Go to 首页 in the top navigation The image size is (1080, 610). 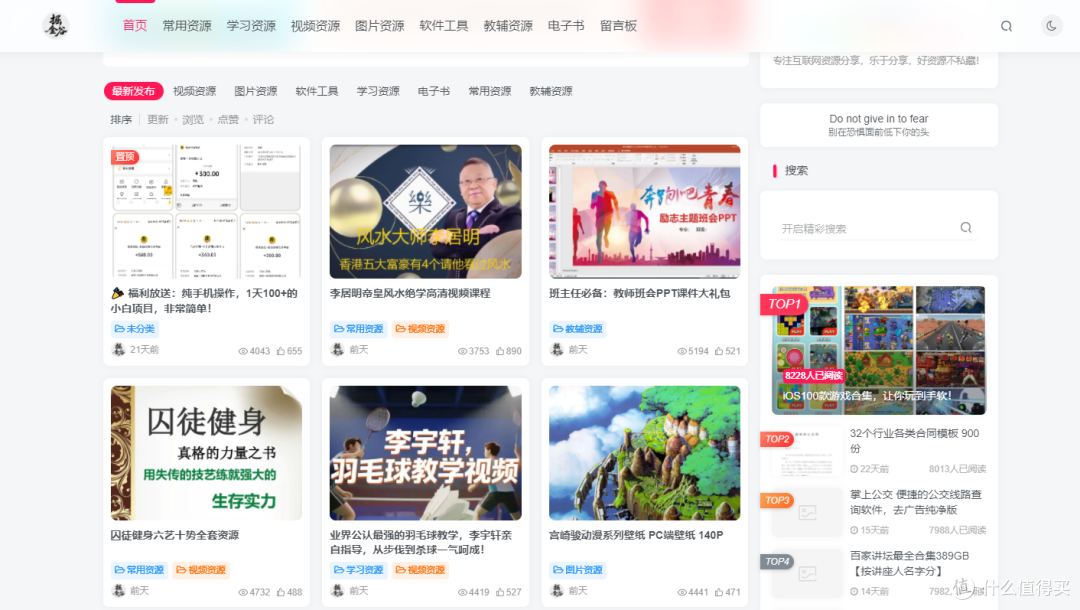click(x=135, y=26)
